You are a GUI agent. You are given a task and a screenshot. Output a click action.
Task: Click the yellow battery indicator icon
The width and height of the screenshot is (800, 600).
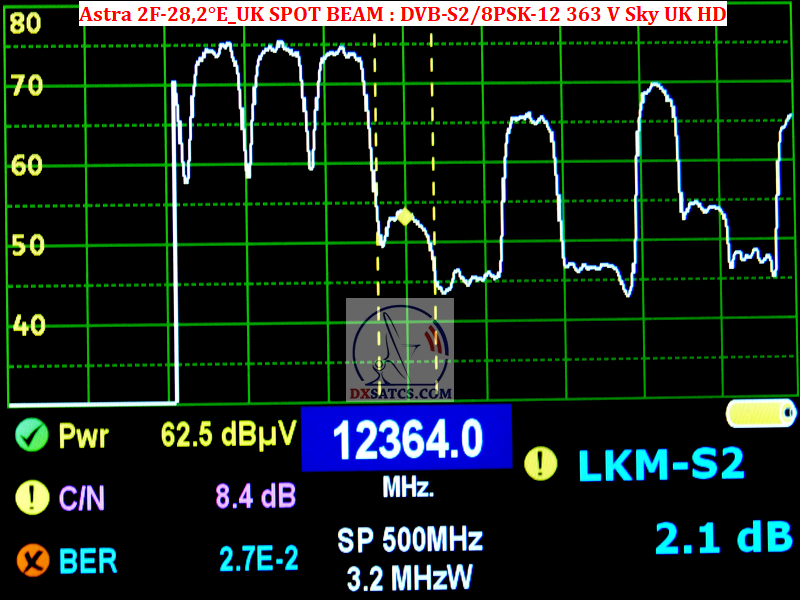pos(761,413)
